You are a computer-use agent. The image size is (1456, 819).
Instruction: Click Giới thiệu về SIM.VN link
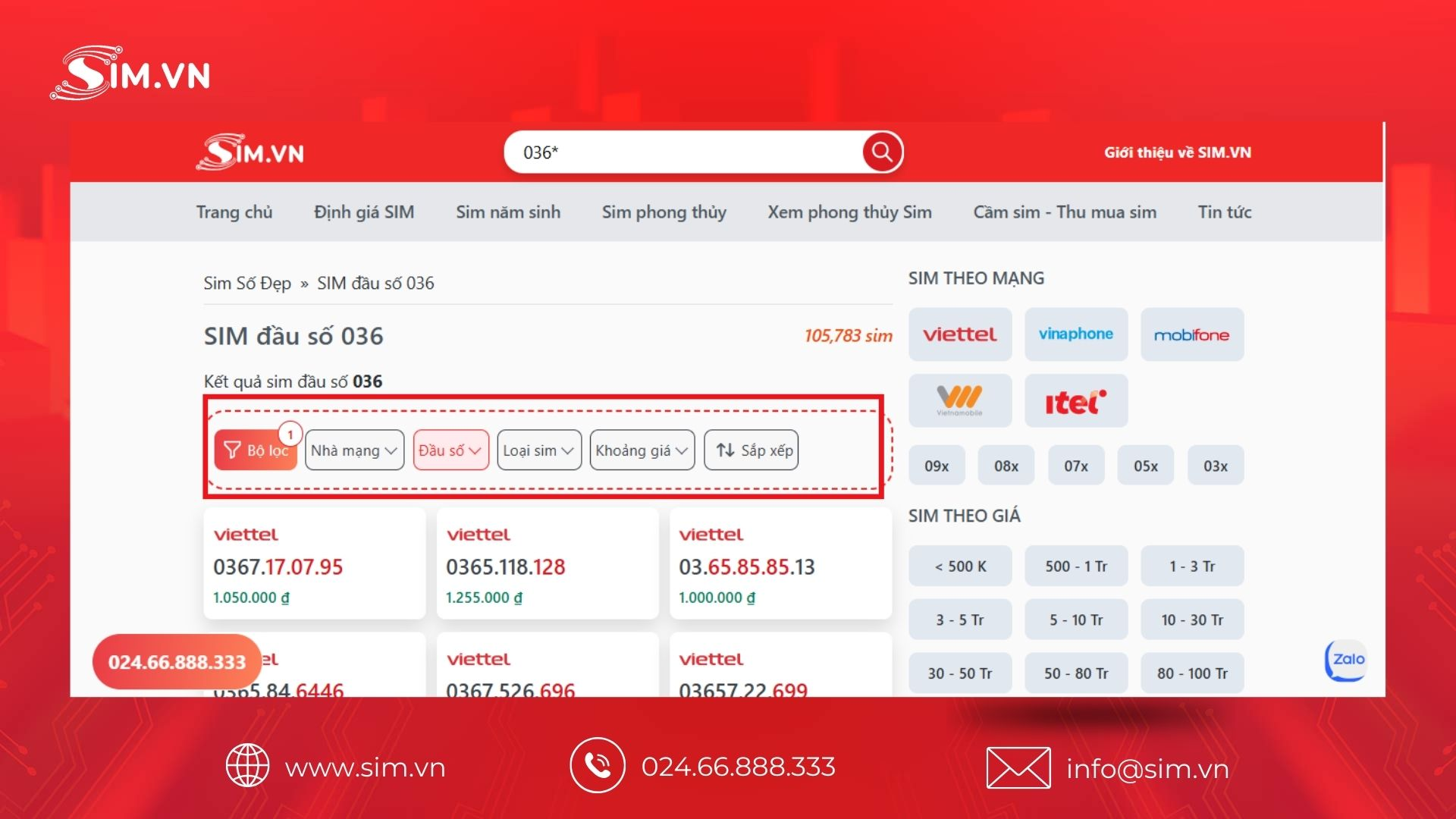coord(1178,152)
